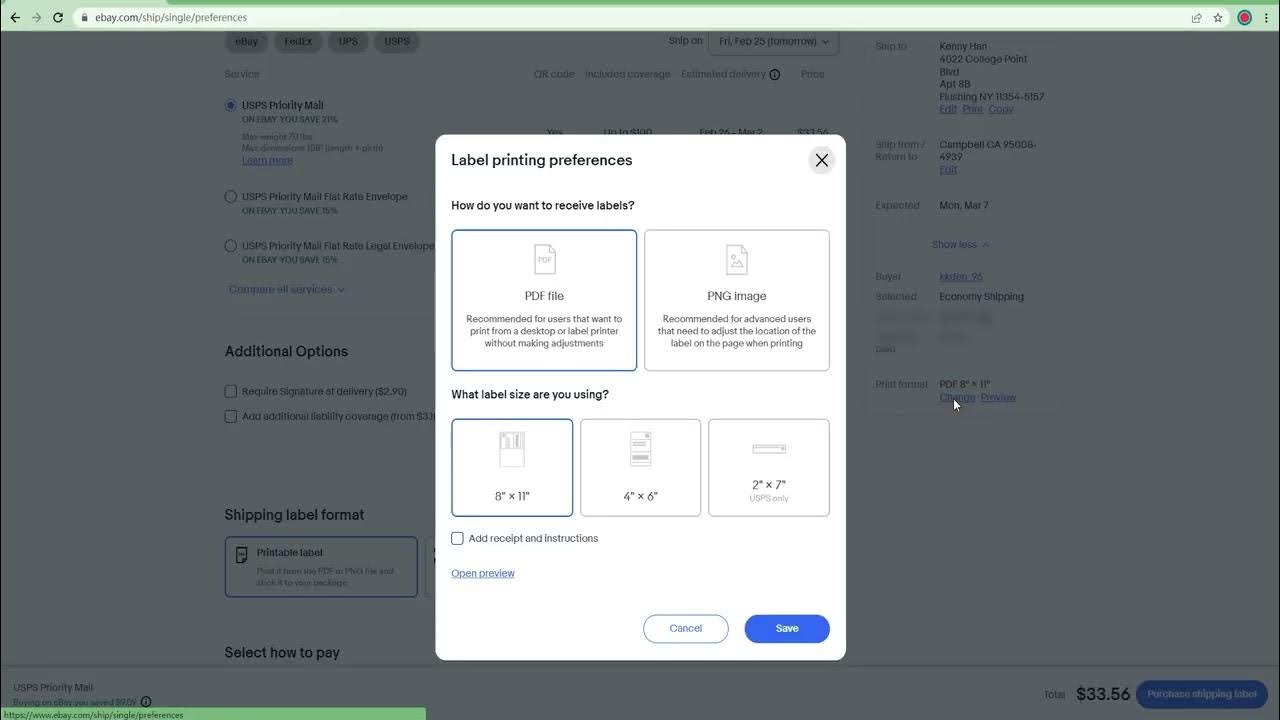Select the PDF file label format card
This screenshot has height=720, width=1280.
[x=544, y=300]
